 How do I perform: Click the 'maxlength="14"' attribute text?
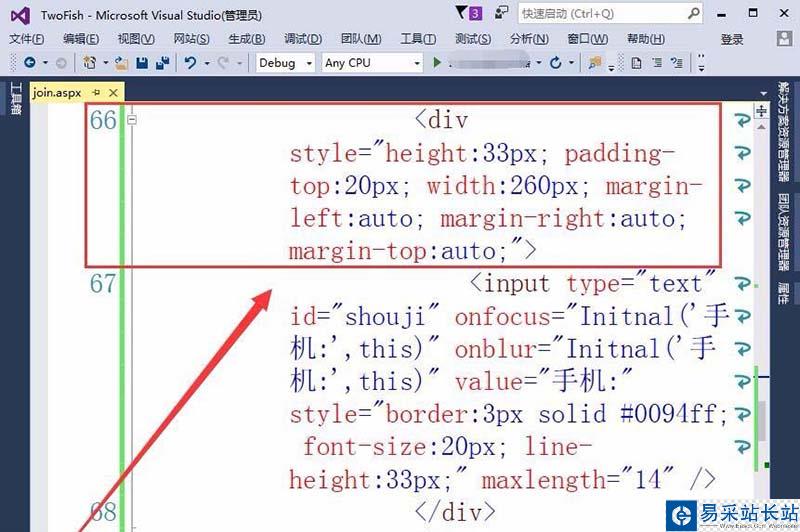click(578, 479)
